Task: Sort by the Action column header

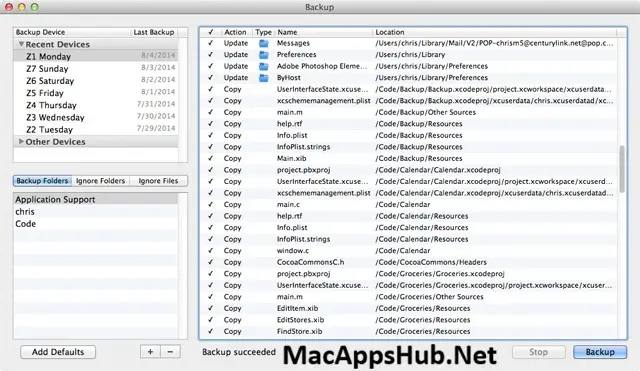Action: (x=235, y=32)
